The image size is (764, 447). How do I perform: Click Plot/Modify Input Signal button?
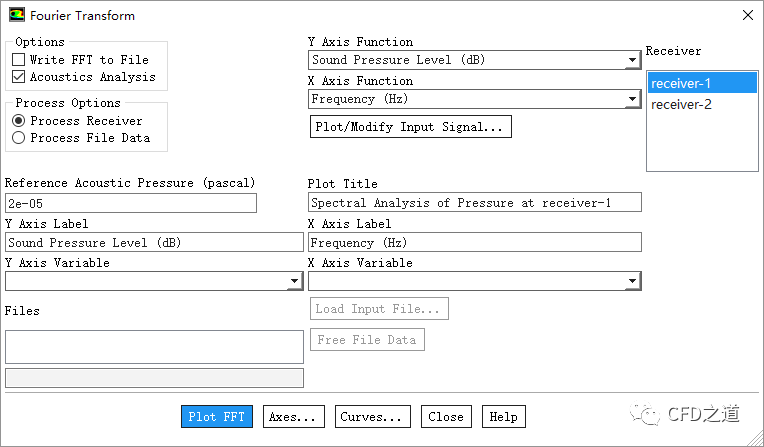pyautogui.click(x=411, y=127)
